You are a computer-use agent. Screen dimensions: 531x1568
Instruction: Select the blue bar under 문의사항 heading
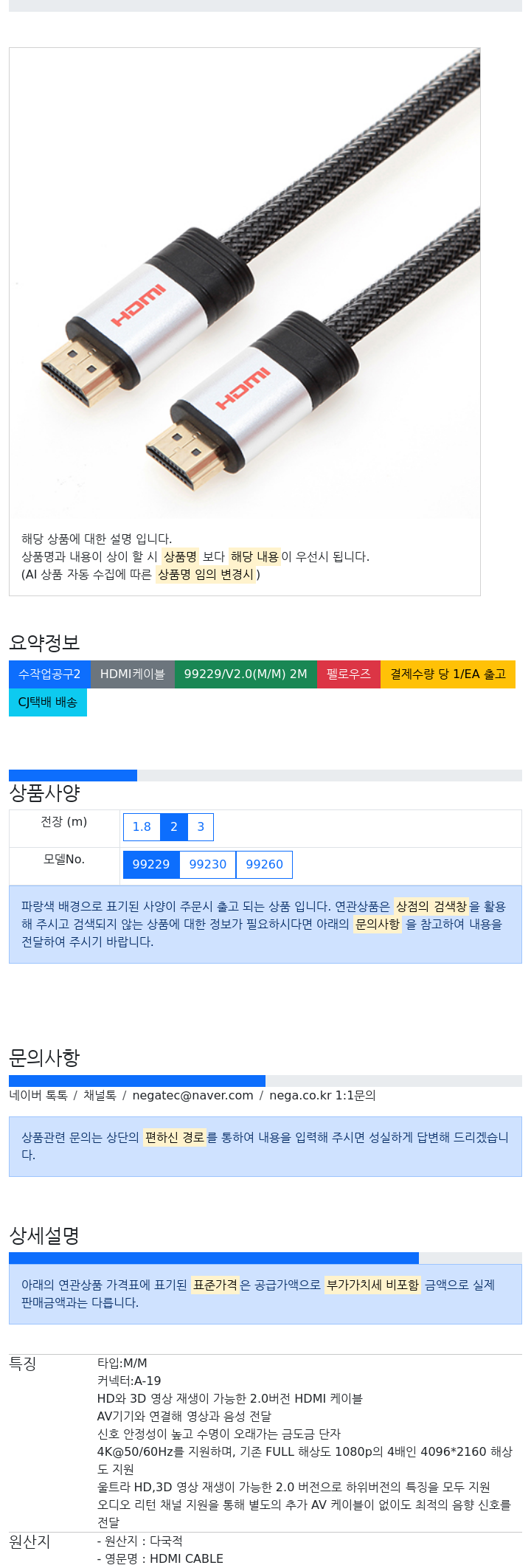tap(137, 1081)
